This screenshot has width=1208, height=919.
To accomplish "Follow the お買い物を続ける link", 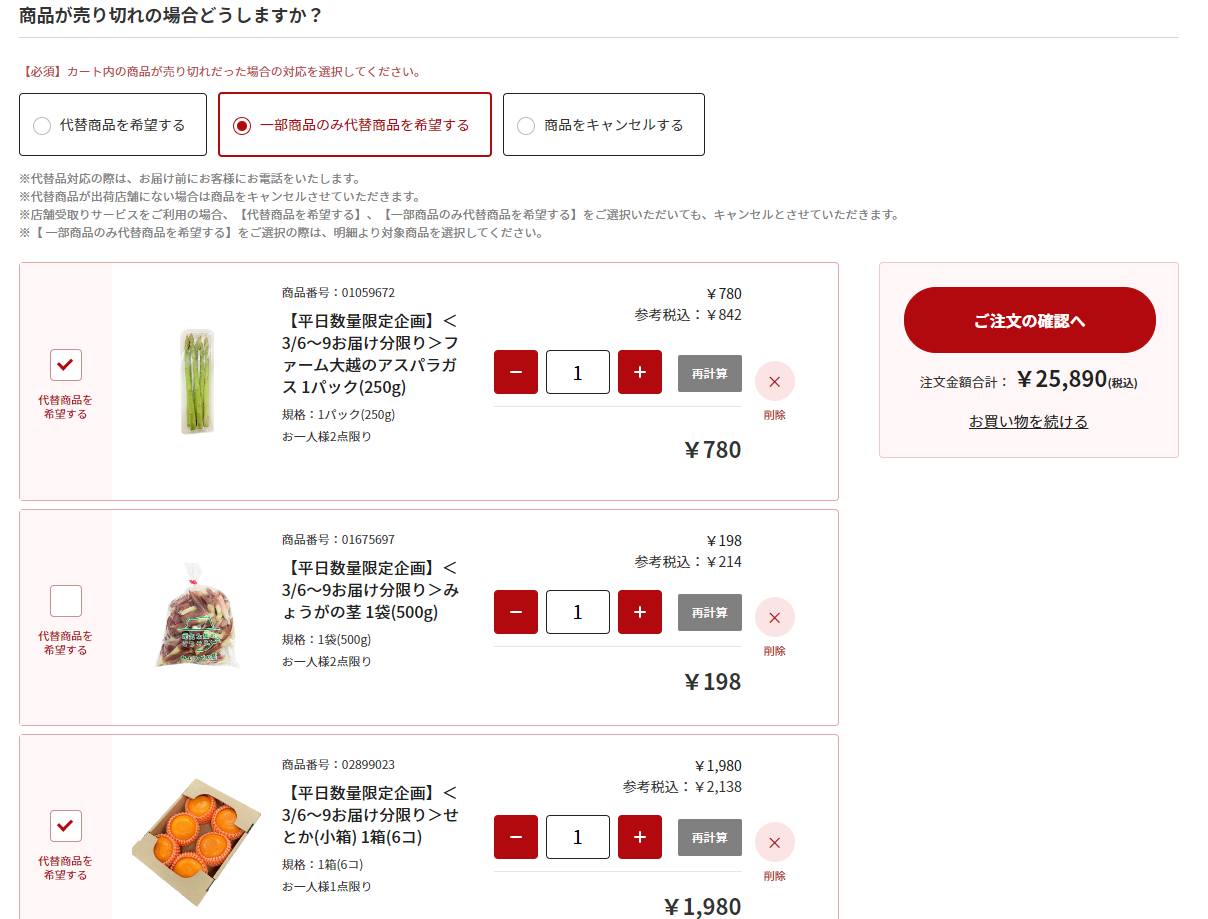I will 1028,421.
